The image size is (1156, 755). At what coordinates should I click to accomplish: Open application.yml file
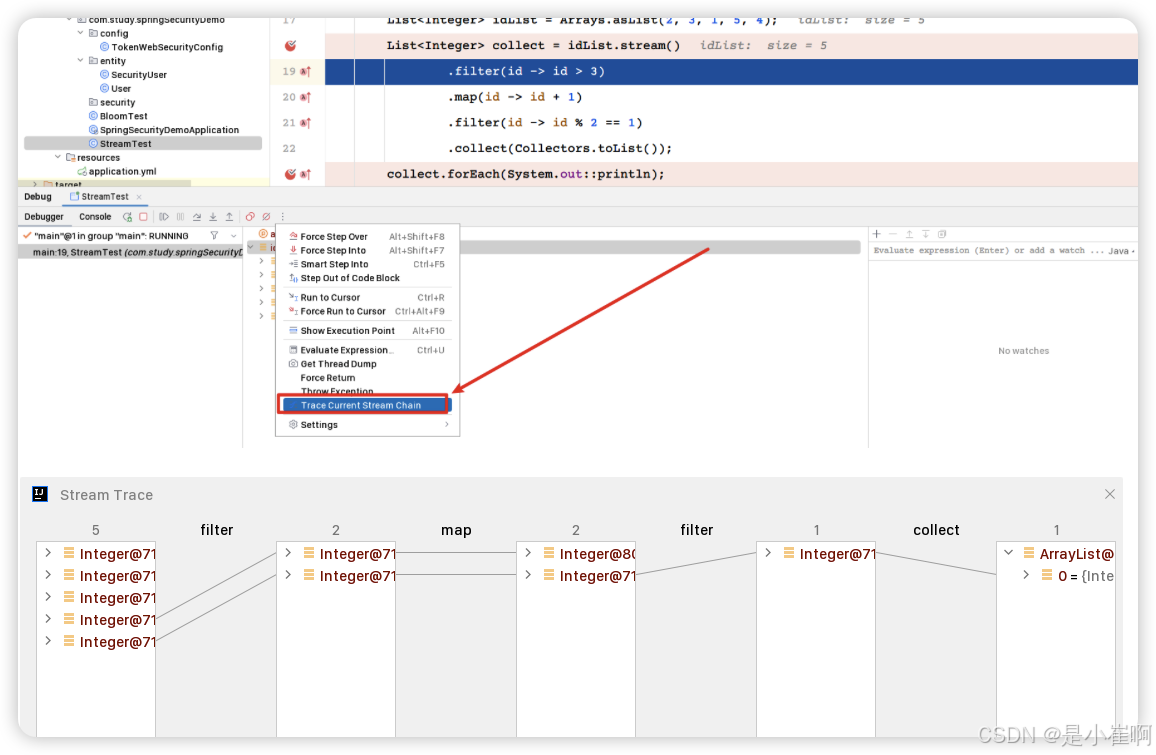pos(116,171)
